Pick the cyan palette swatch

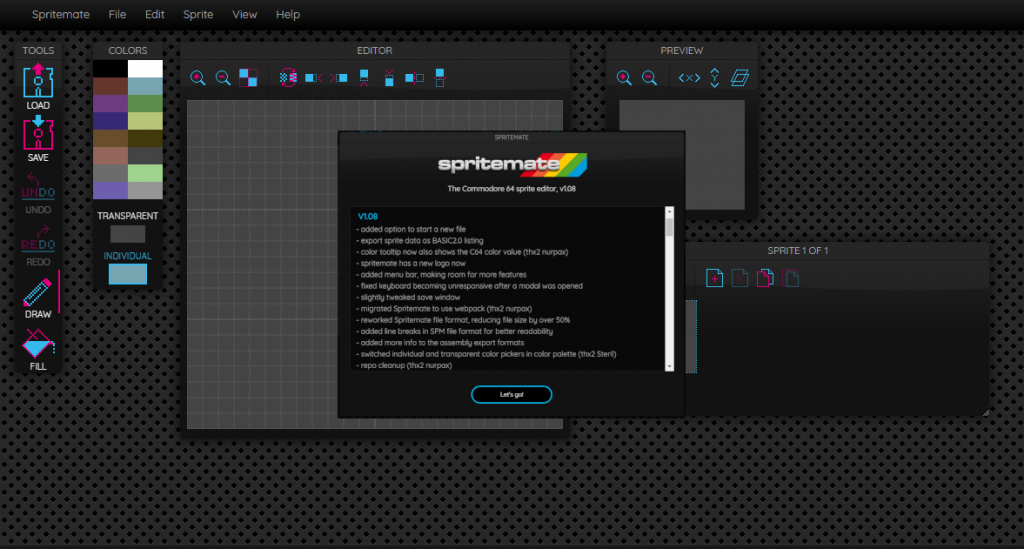(145, 86)
